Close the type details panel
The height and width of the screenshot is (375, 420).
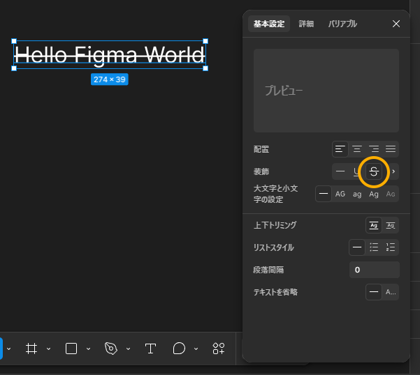coord(396,24)
